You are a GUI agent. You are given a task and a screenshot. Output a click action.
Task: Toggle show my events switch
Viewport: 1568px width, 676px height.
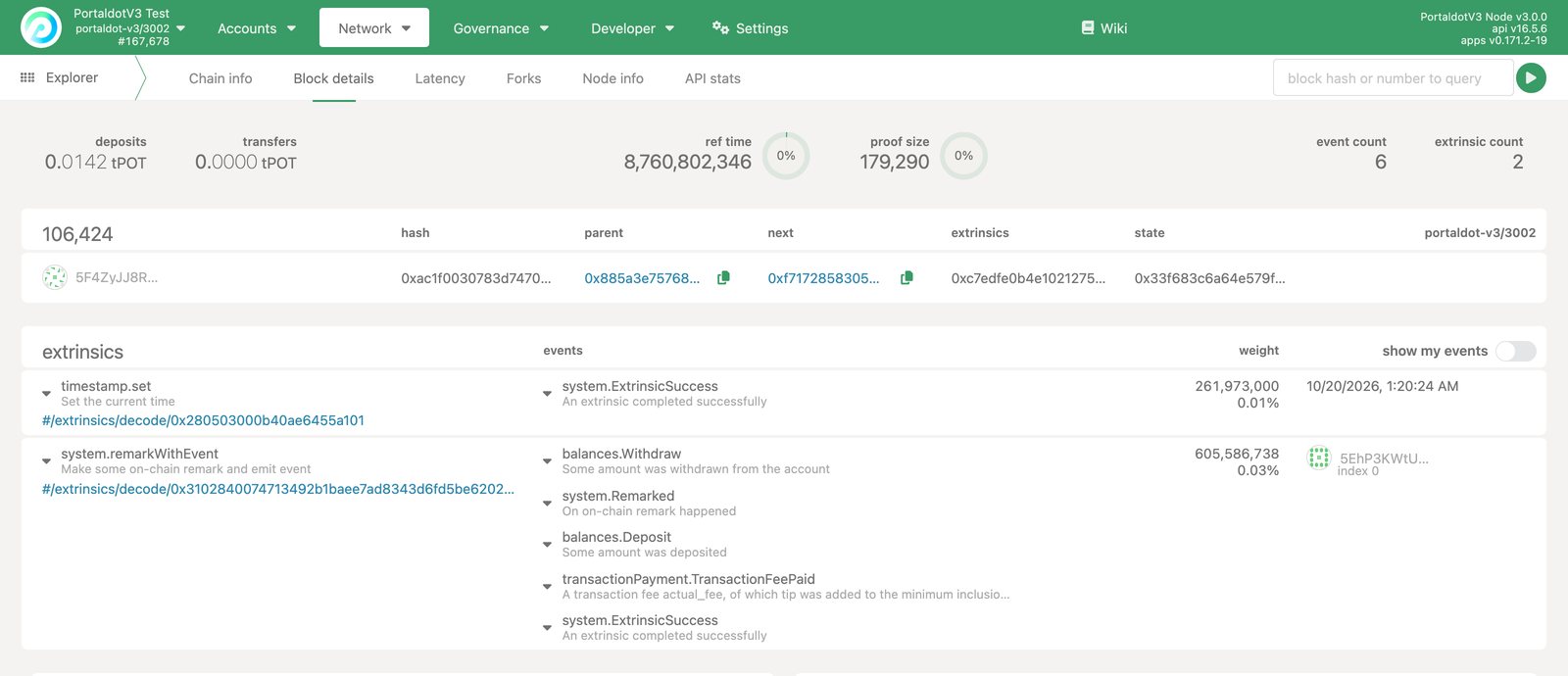pos(1515,351)
